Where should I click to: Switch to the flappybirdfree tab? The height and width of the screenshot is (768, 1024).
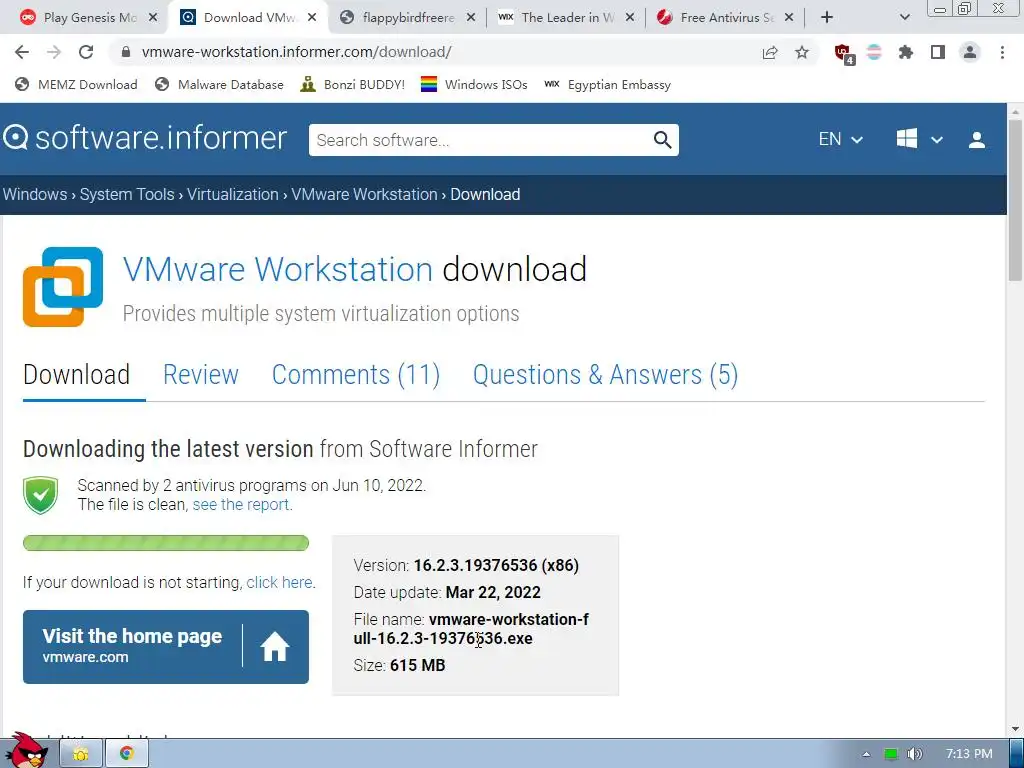click(408, 18)
